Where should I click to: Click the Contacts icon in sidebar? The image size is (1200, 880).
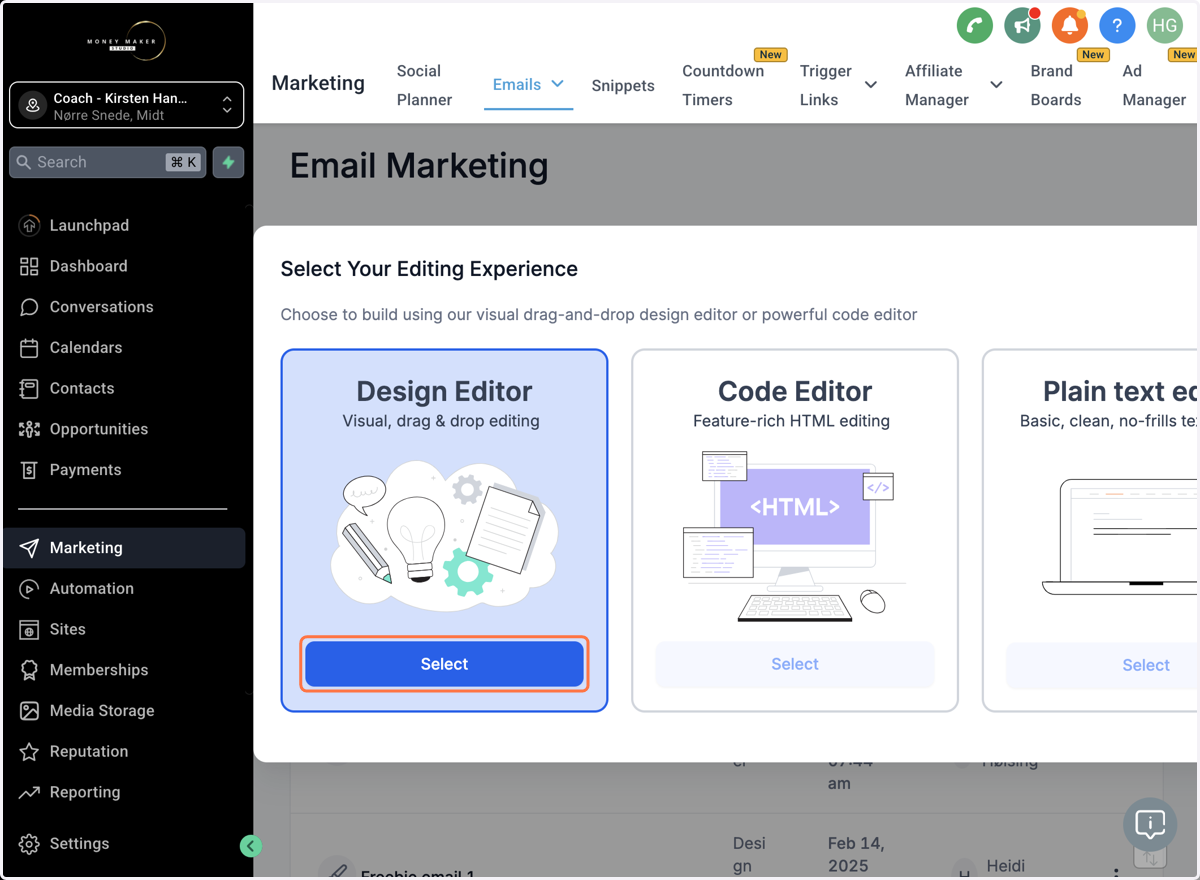(29, 388)
